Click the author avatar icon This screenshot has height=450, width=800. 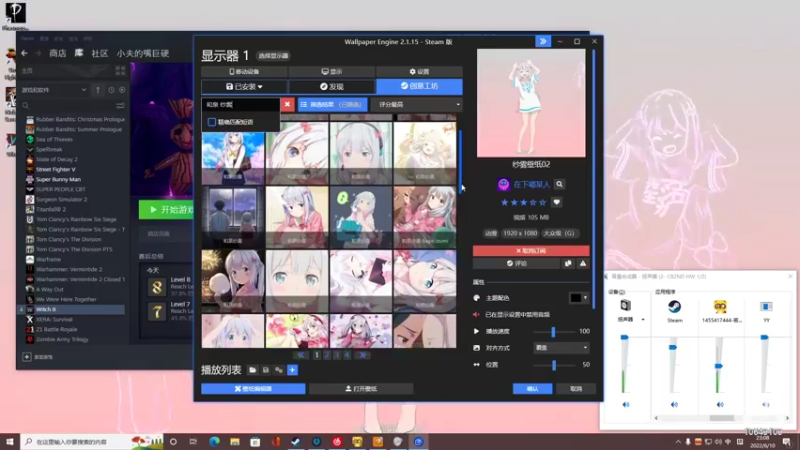[x=503, y=184]
